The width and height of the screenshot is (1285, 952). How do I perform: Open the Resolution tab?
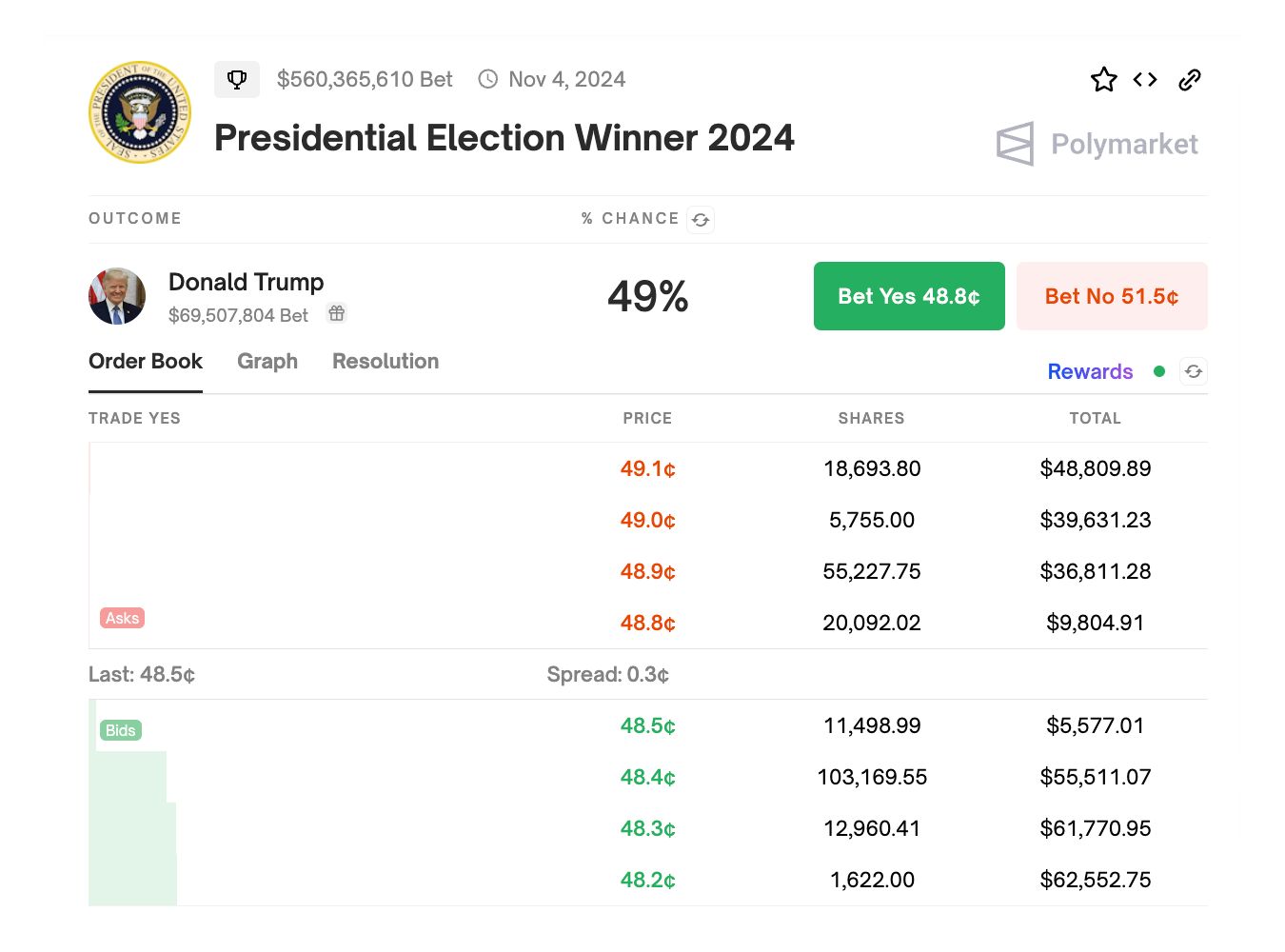[385, 362]
